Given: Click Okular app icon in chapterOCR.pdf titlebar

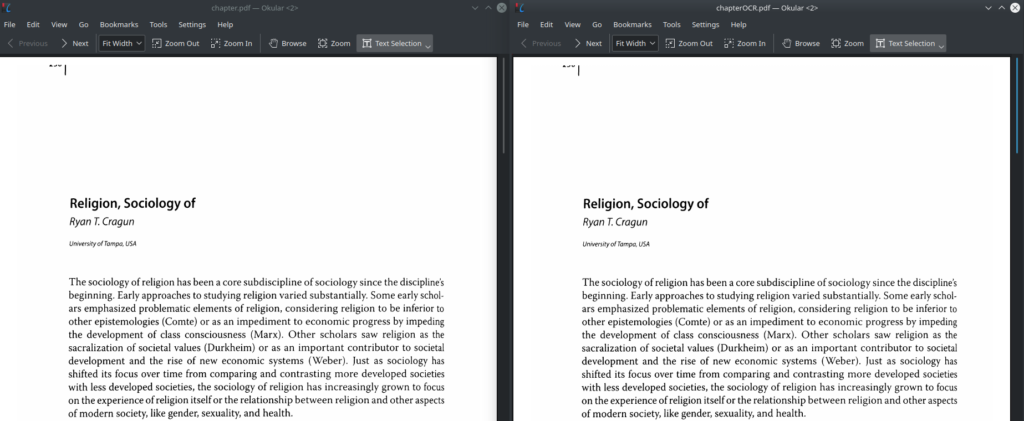Looking at the screenshot, I should 520,7.
